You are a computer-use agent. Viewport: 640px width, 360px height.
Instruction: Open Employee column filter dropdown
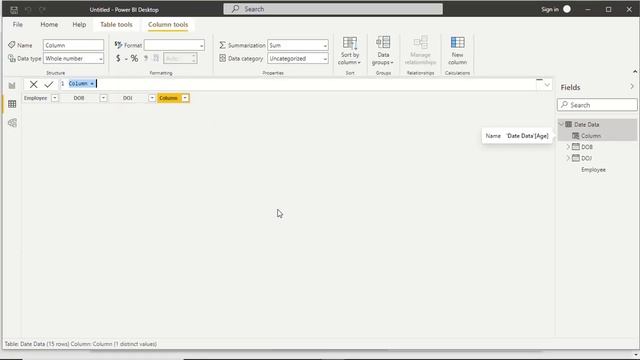55,98
